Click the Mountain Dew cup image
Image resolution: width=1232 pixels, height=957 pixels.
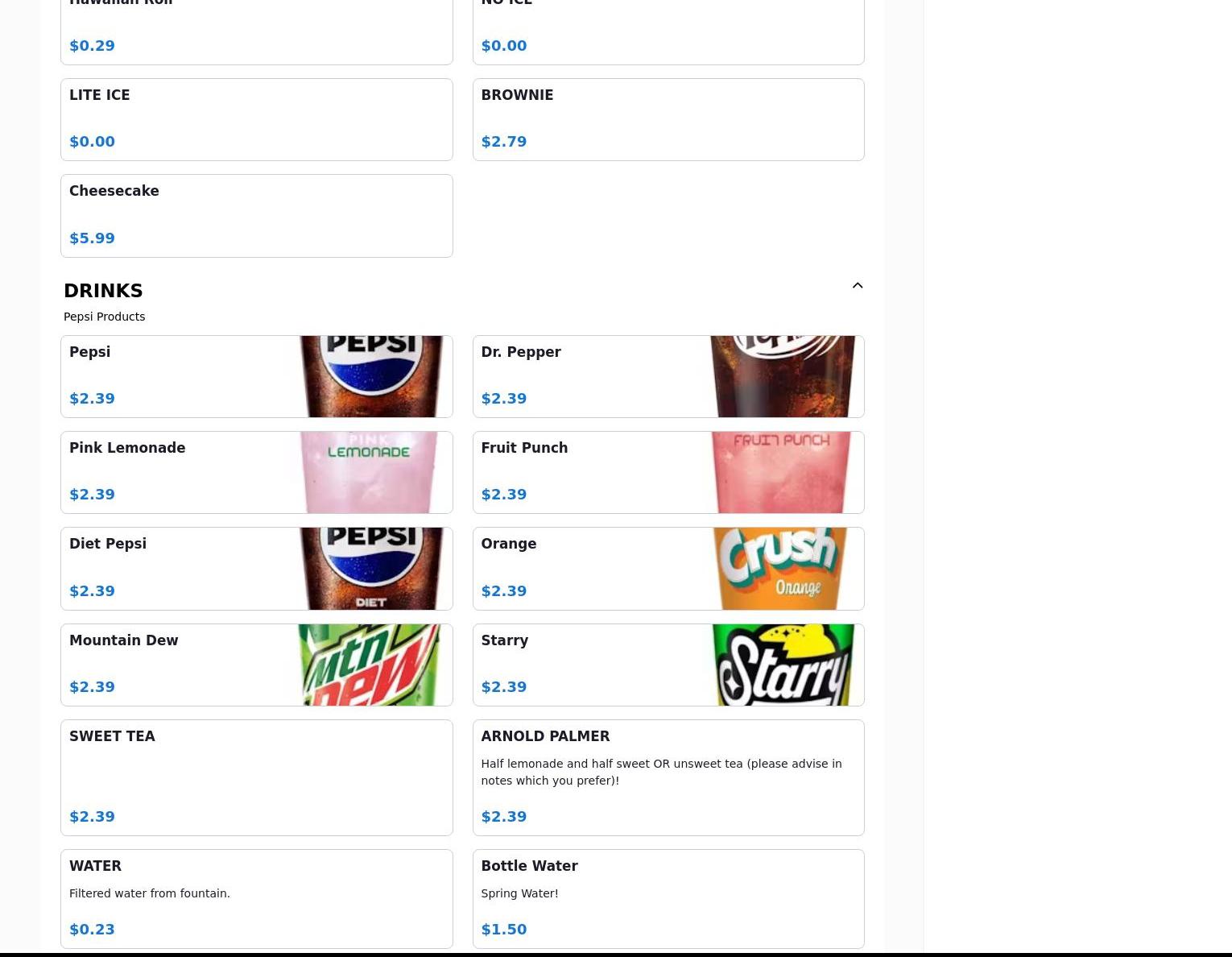tap(370, 665)
